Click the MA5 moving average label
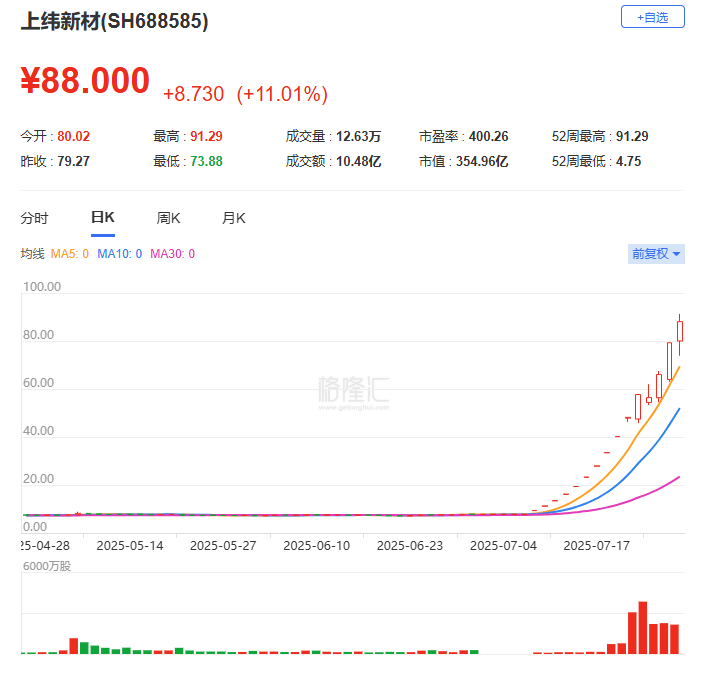This screenshot has height=681, width=724. click(x=70, y=254)
